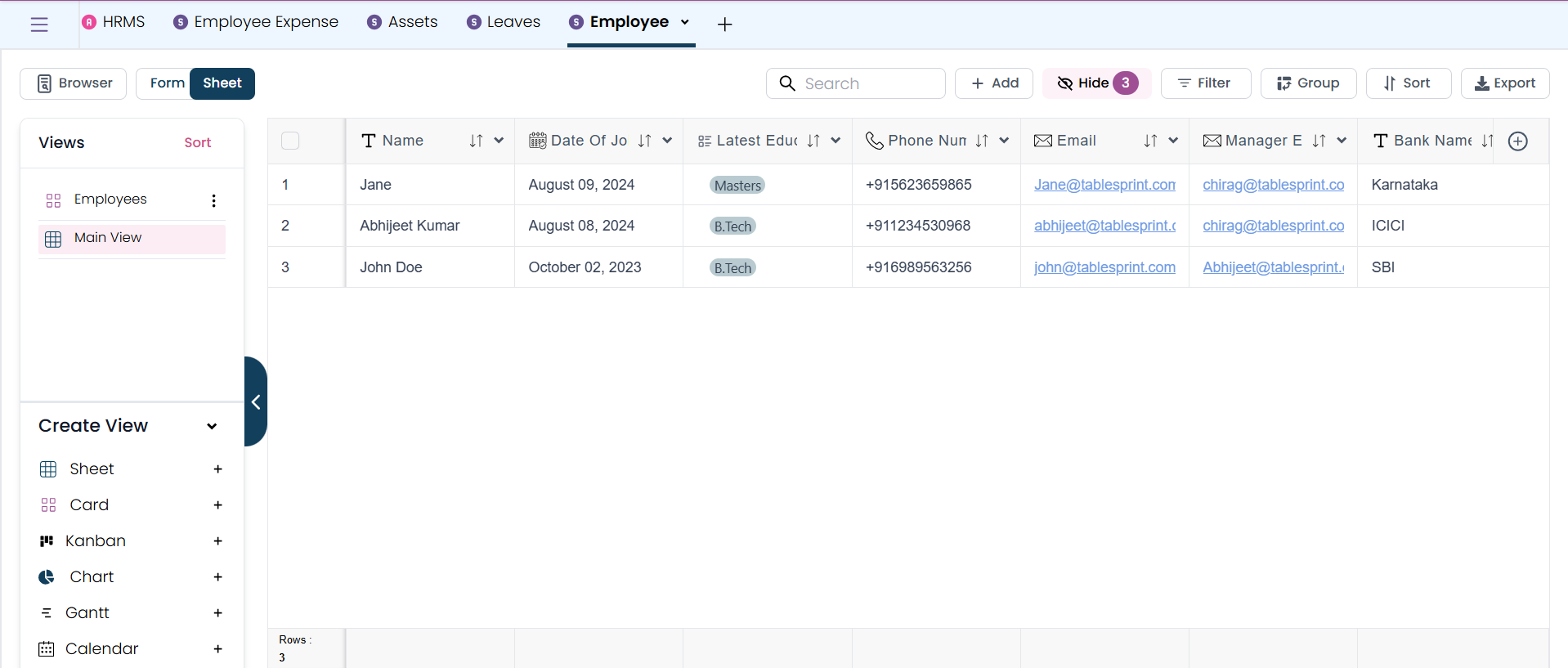This screenshot has height=668, width=1568.
Task: Open john@tablesprint.com email link
Action: pos(1104,267)
